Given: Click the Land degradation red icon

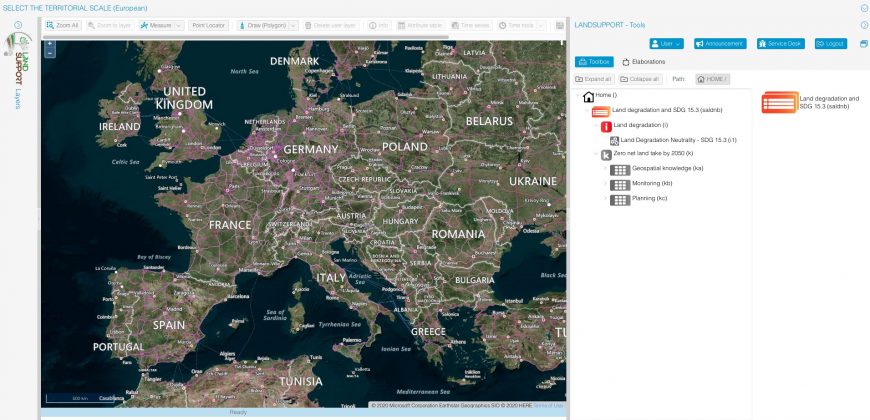Looking at the screenshot, I should pos(606,126).
